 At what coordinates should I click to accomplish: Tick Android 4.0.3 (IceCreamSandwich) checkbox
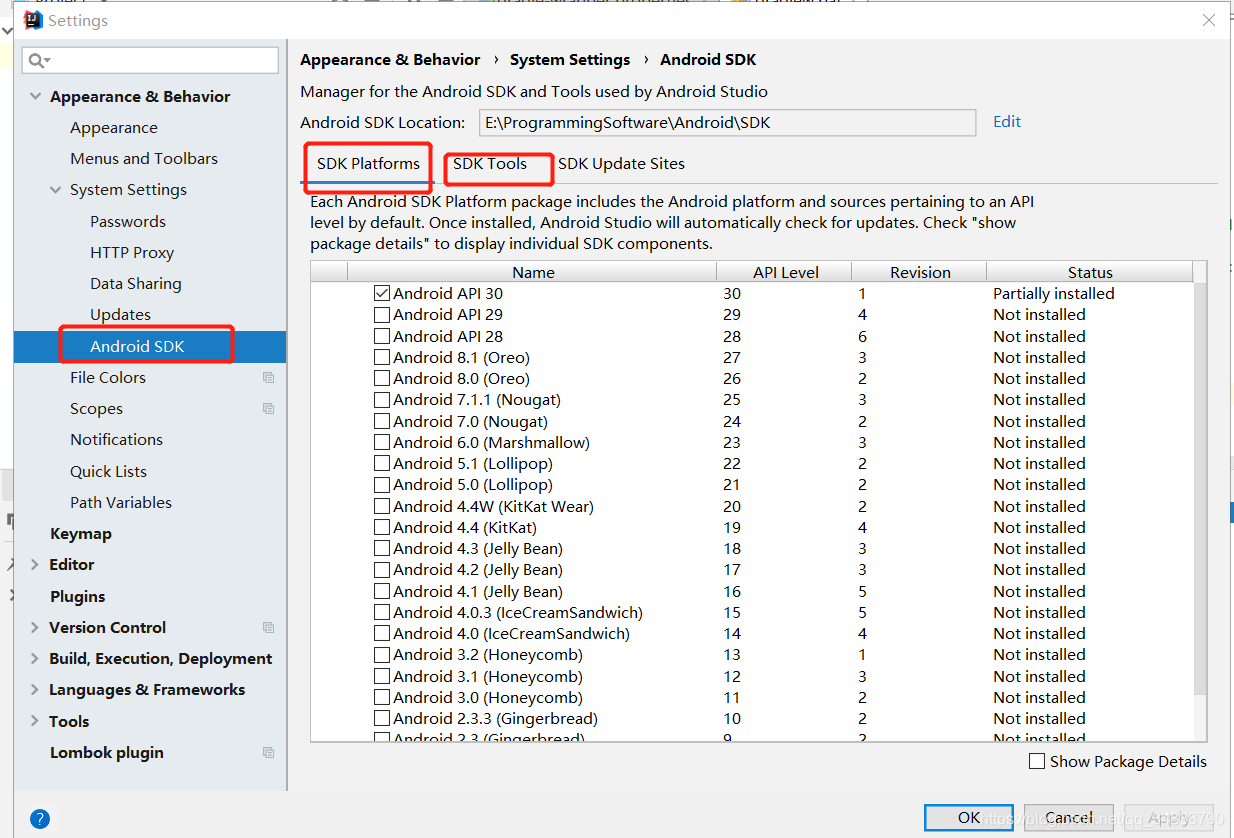pos(381,612)
